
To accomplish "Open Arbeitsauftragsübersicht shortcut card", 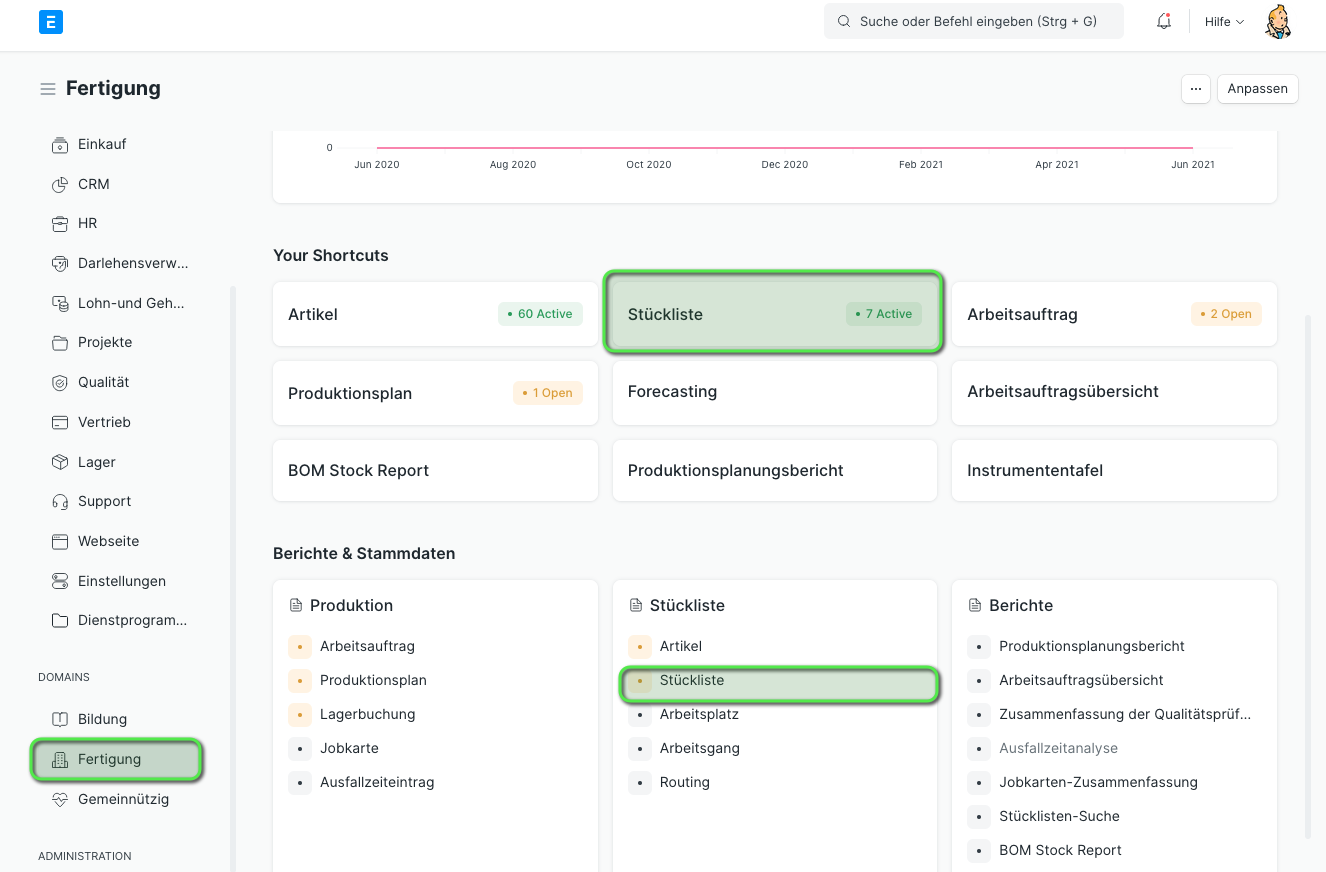I will tap(1114, 392).
